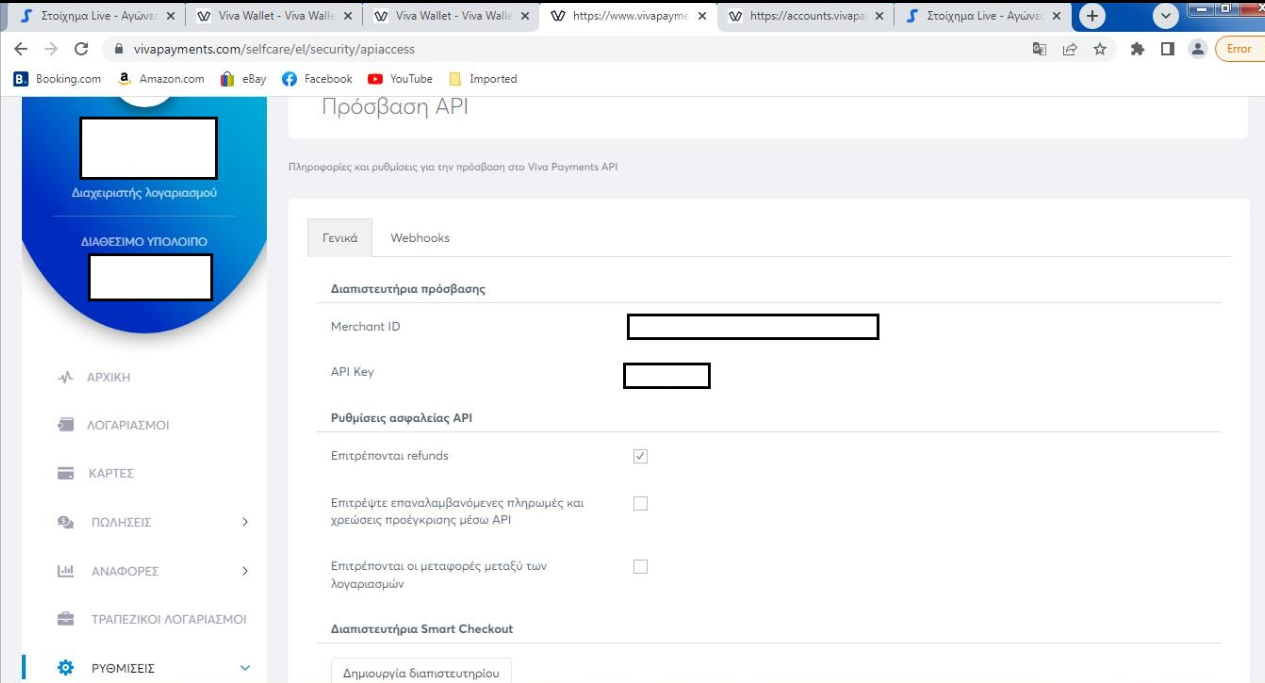This screenshot has width=1265, height=683.
Task: Expand the ΑΝΑΦΟΡΕΣ submenu arrow
Action: (x=245, y=571)
